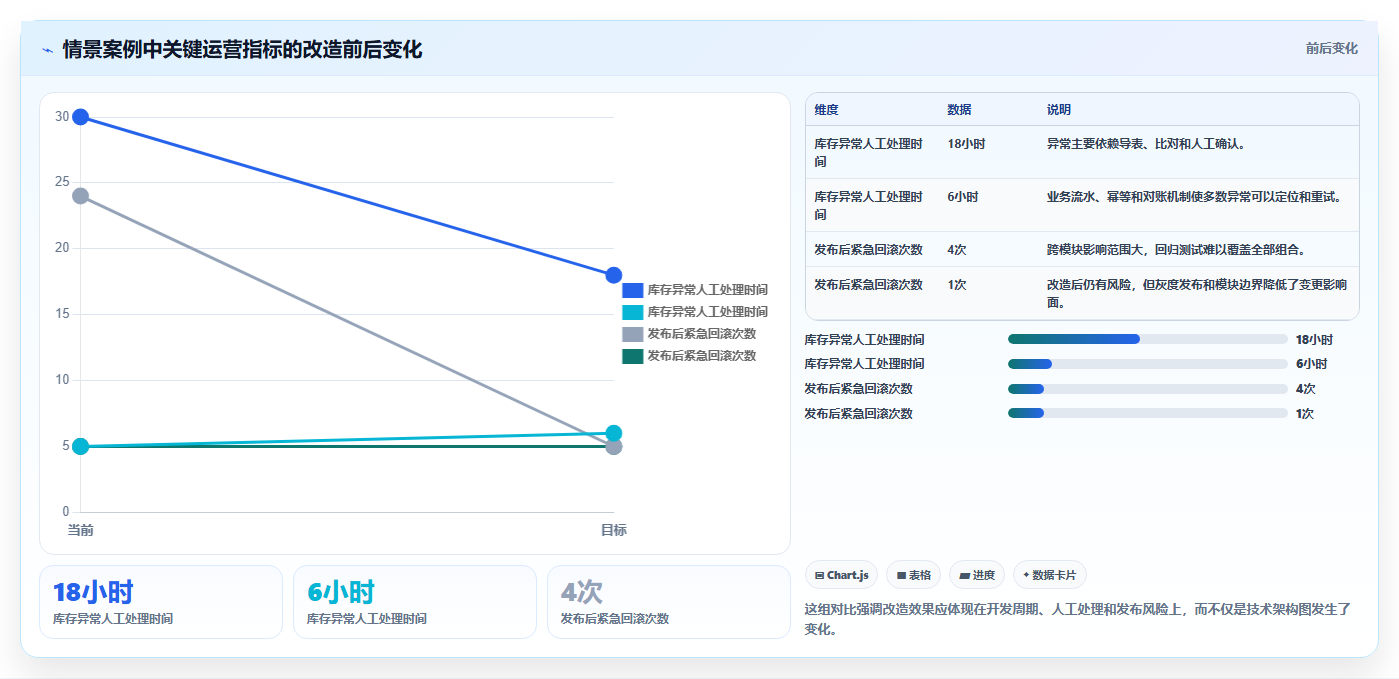The width and height of the screenshot is (1399, 679).
Task: Click the cyan data point at value 6
Action: [614, 433]
